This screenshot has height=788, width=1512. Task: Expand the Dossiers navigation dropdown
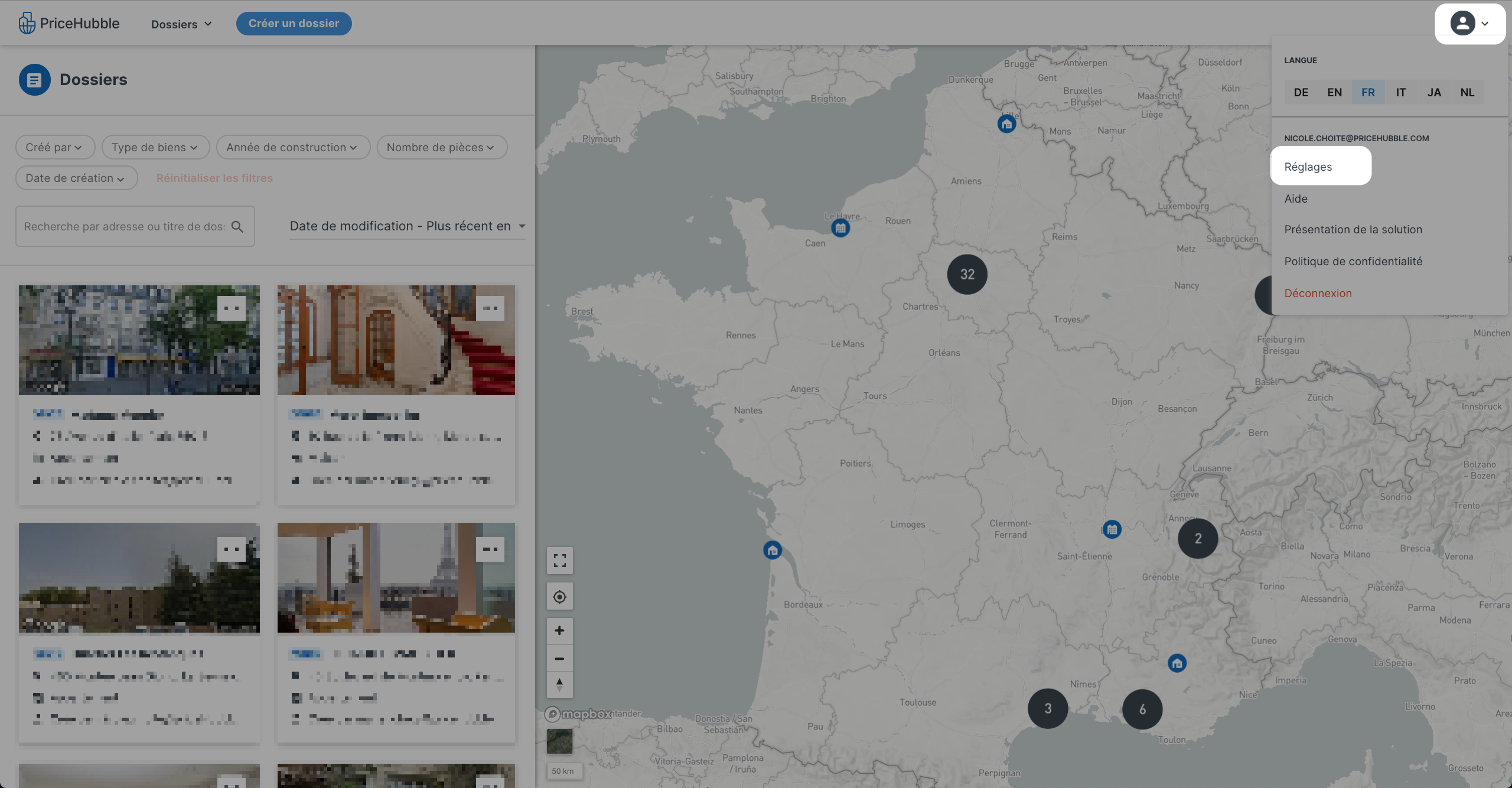(181, 24)
